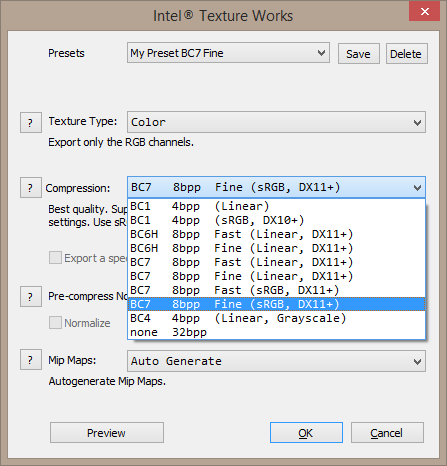Click the Preview button

(107, 433)
